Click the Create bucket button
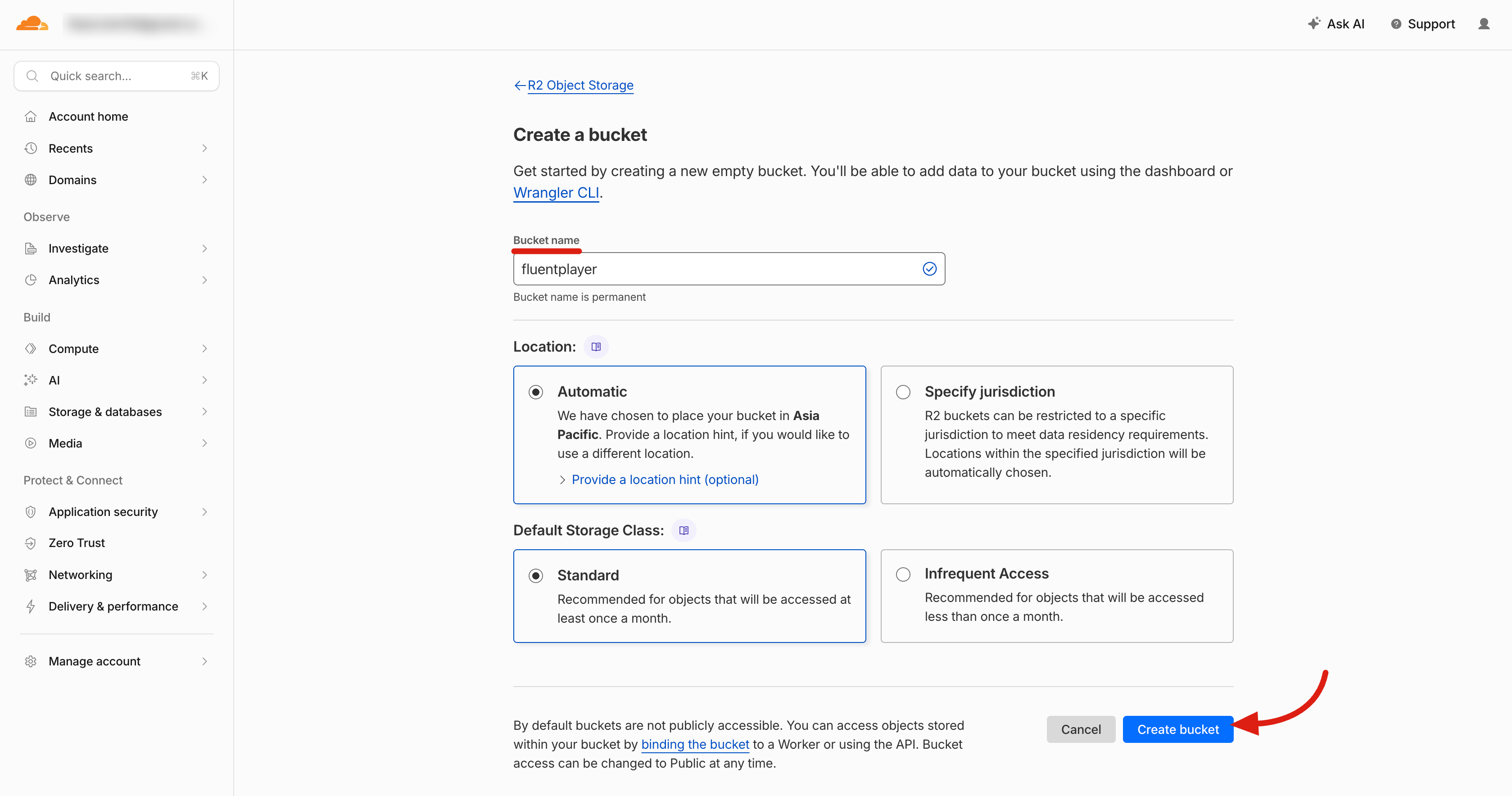This screenshot has height=796, width=1512. point(1177,729)
